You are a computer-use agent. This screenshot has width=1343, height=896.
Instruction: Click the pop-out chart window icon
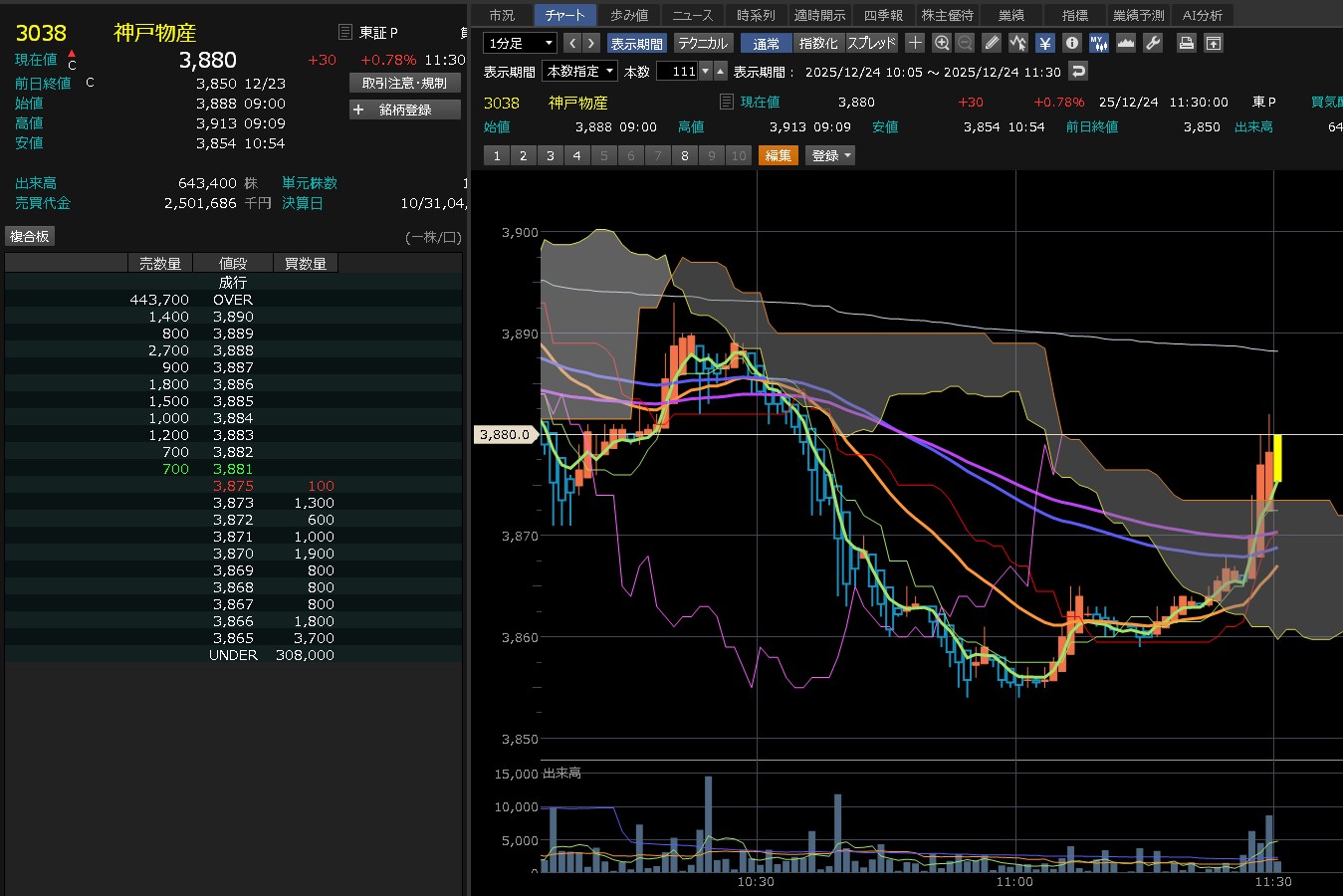[x=1213, y=43]
